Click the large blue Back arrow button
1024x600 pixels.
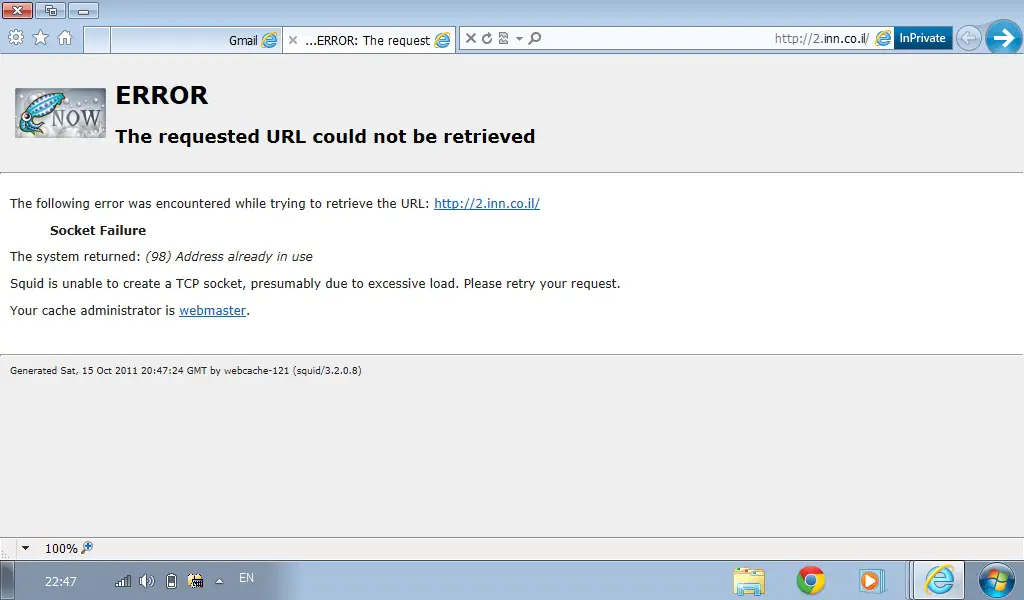pos(1003,38)
